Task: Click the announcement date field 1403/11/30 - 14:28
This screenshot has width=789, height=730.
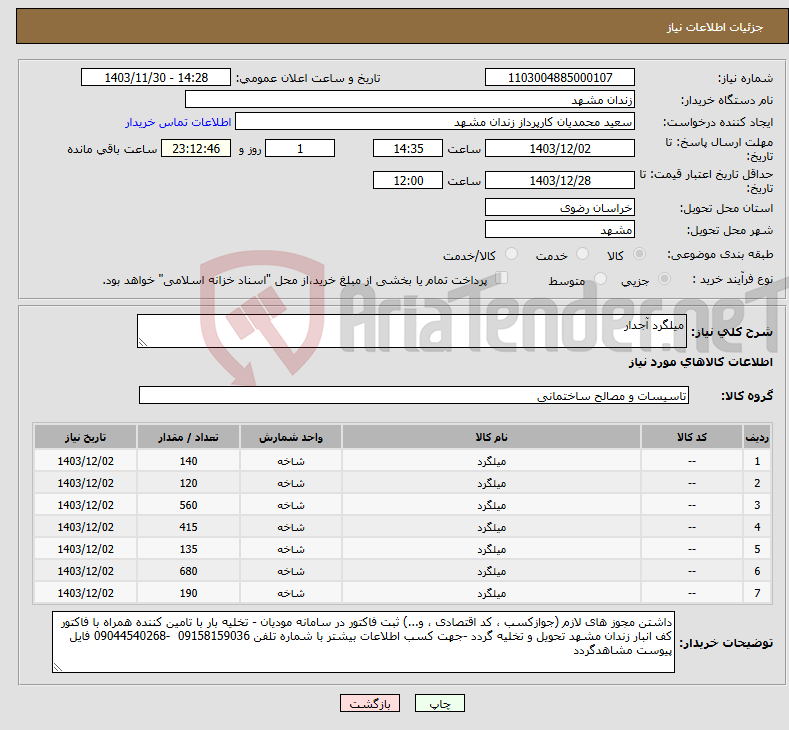Action: coord(156,77)
